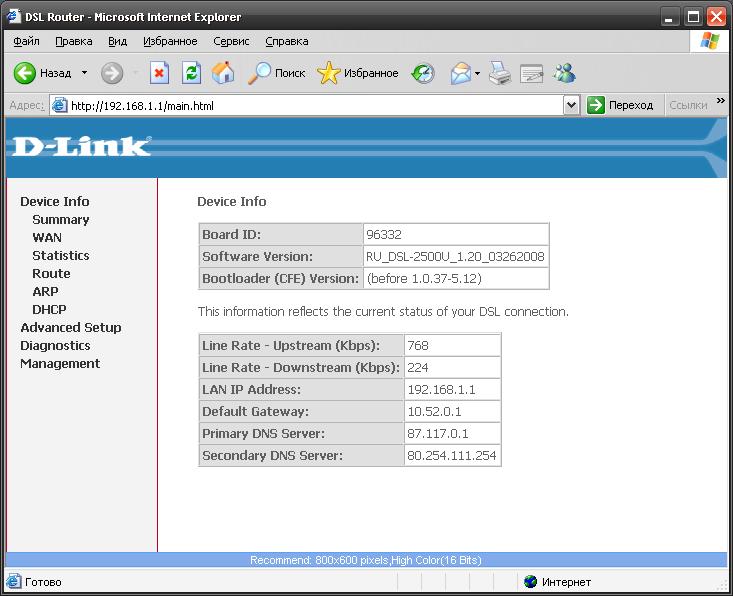Click the Ссылки toolbar label
Image resolution: width=733 pixels, height=596 pixels.
pyautogui.click(x=688, y=105)
